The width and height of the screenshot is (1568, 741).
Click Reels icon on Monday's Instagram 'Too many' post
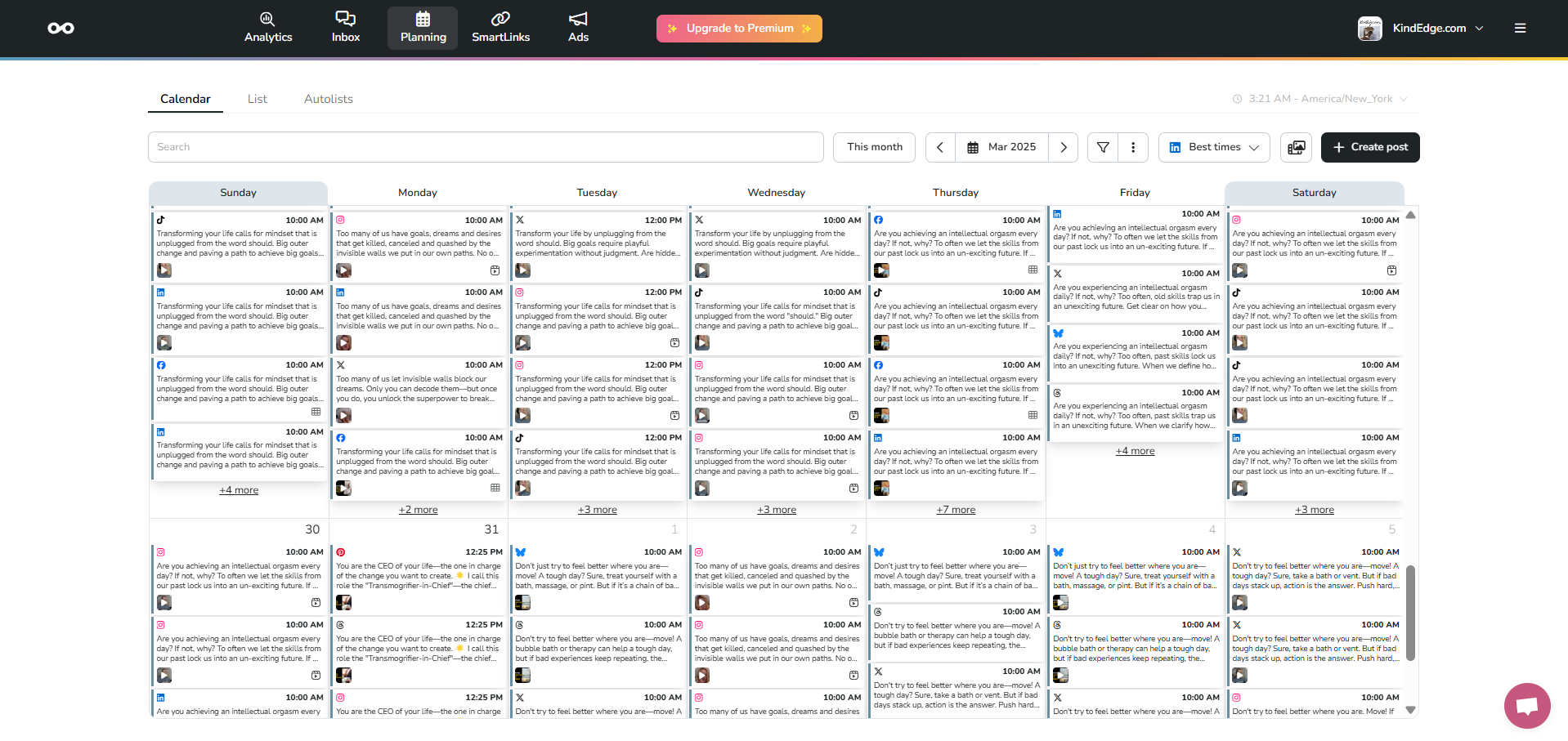pos(495,270)
